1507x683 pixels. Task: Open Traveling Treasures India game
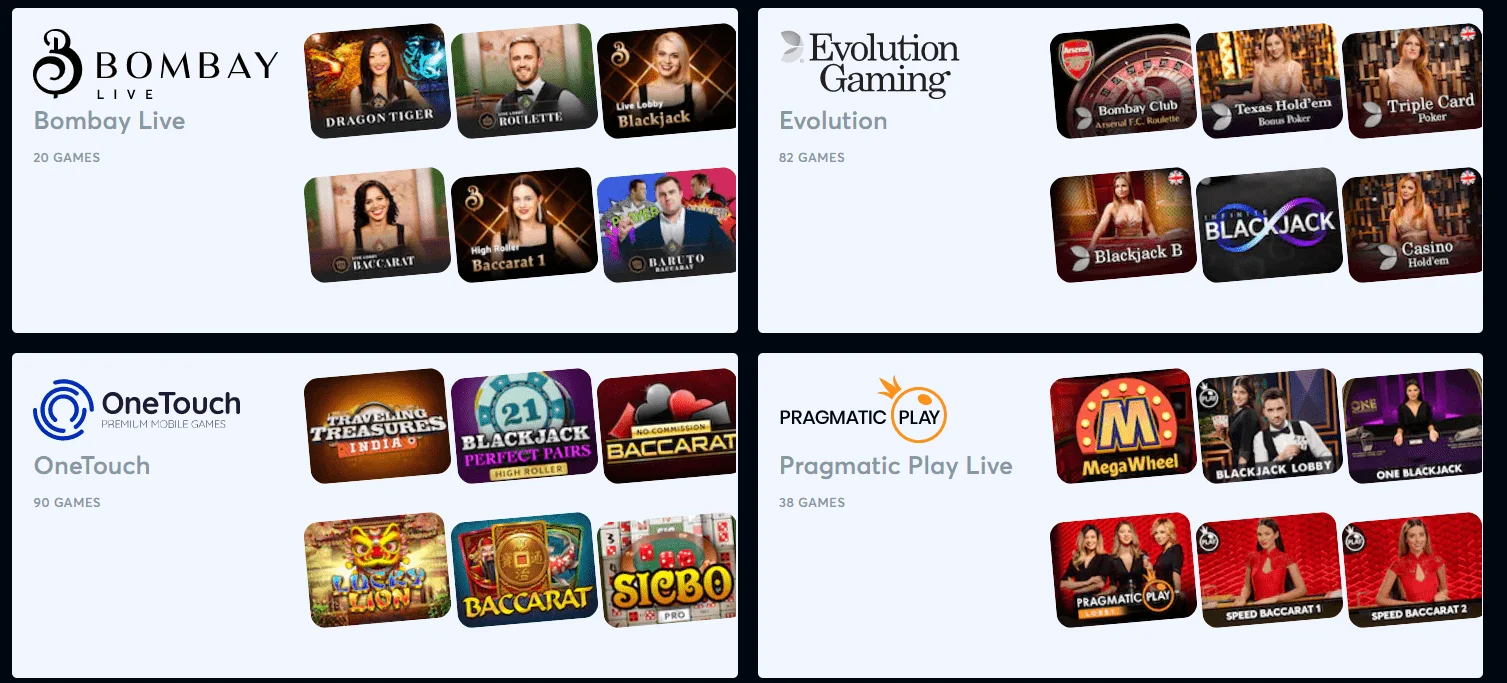pos(375,426)
